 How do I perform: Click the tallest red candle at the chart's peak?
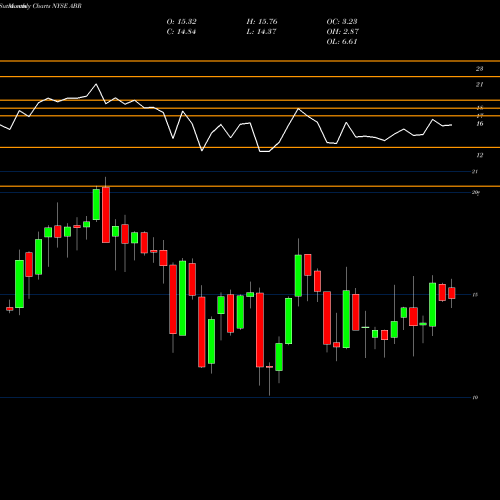click(x=106, y=215)
